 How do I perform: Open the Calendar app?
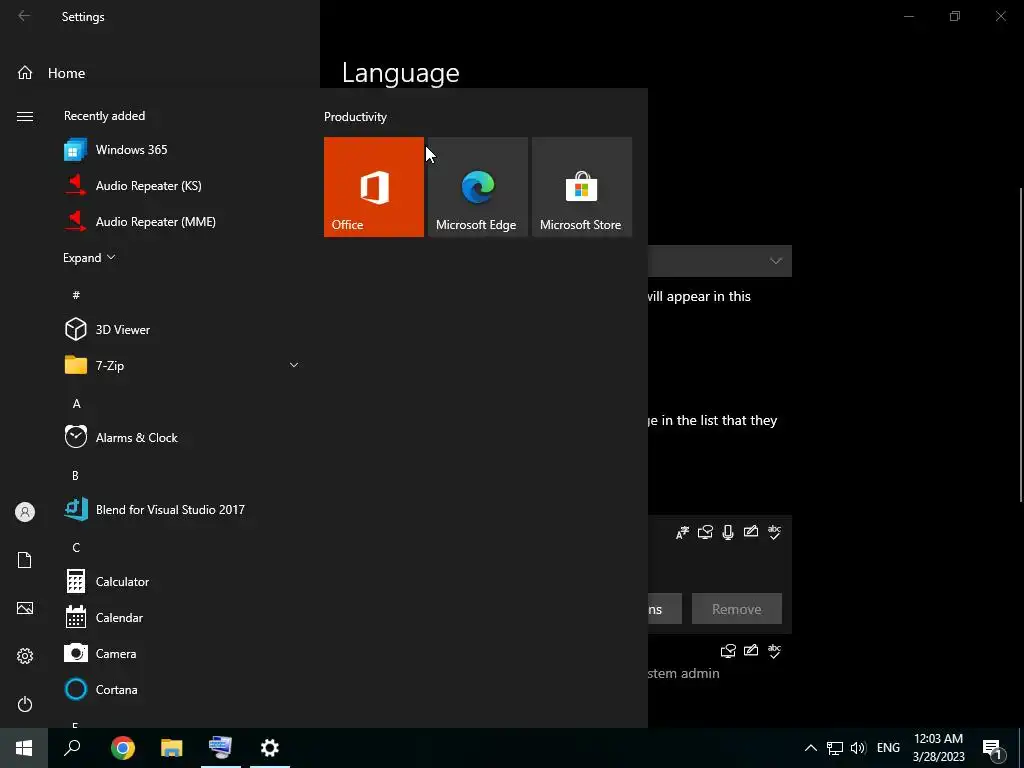[x=182, y=617]
